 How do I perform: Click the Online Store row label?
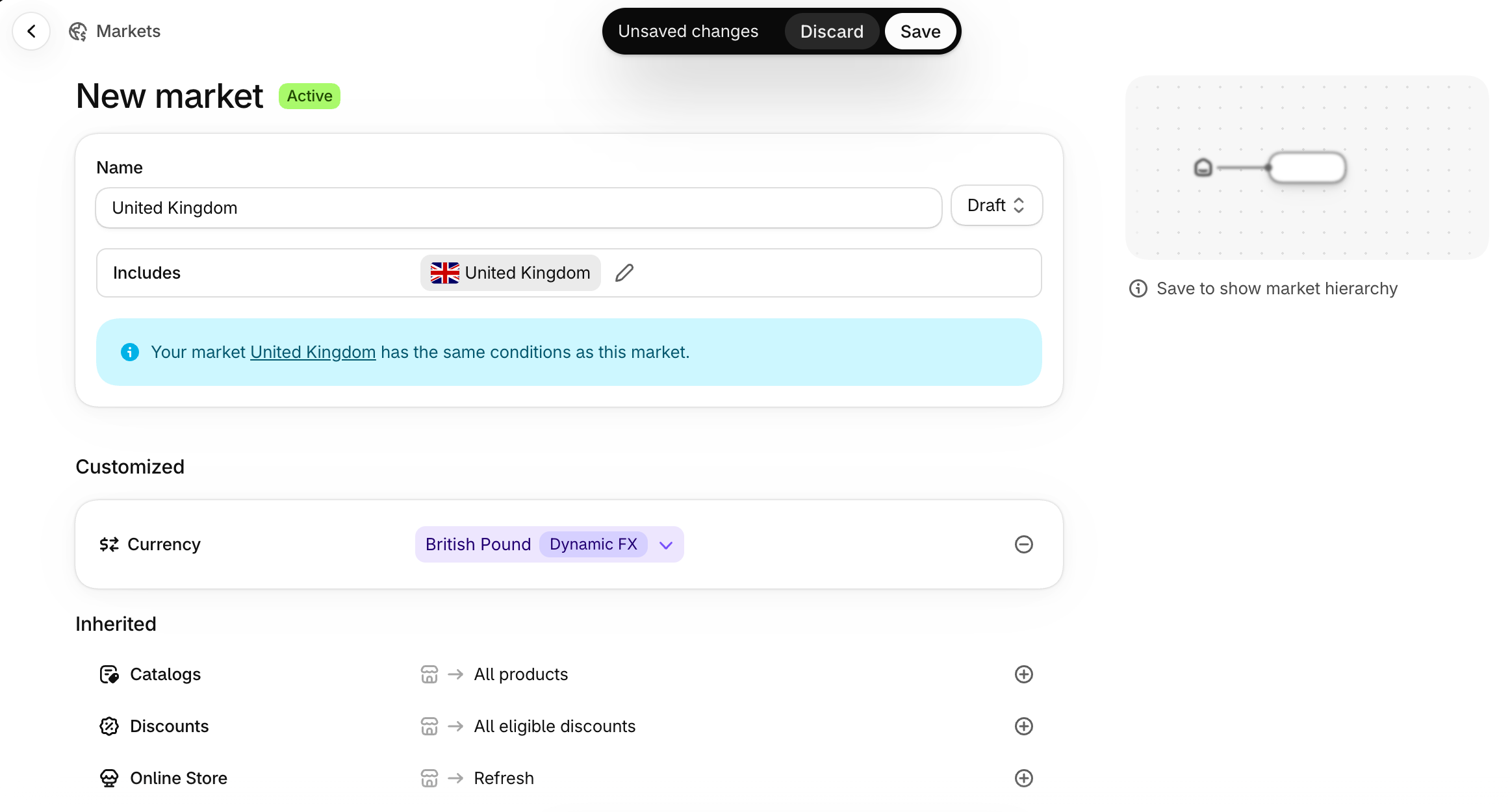tap(179, 778)
